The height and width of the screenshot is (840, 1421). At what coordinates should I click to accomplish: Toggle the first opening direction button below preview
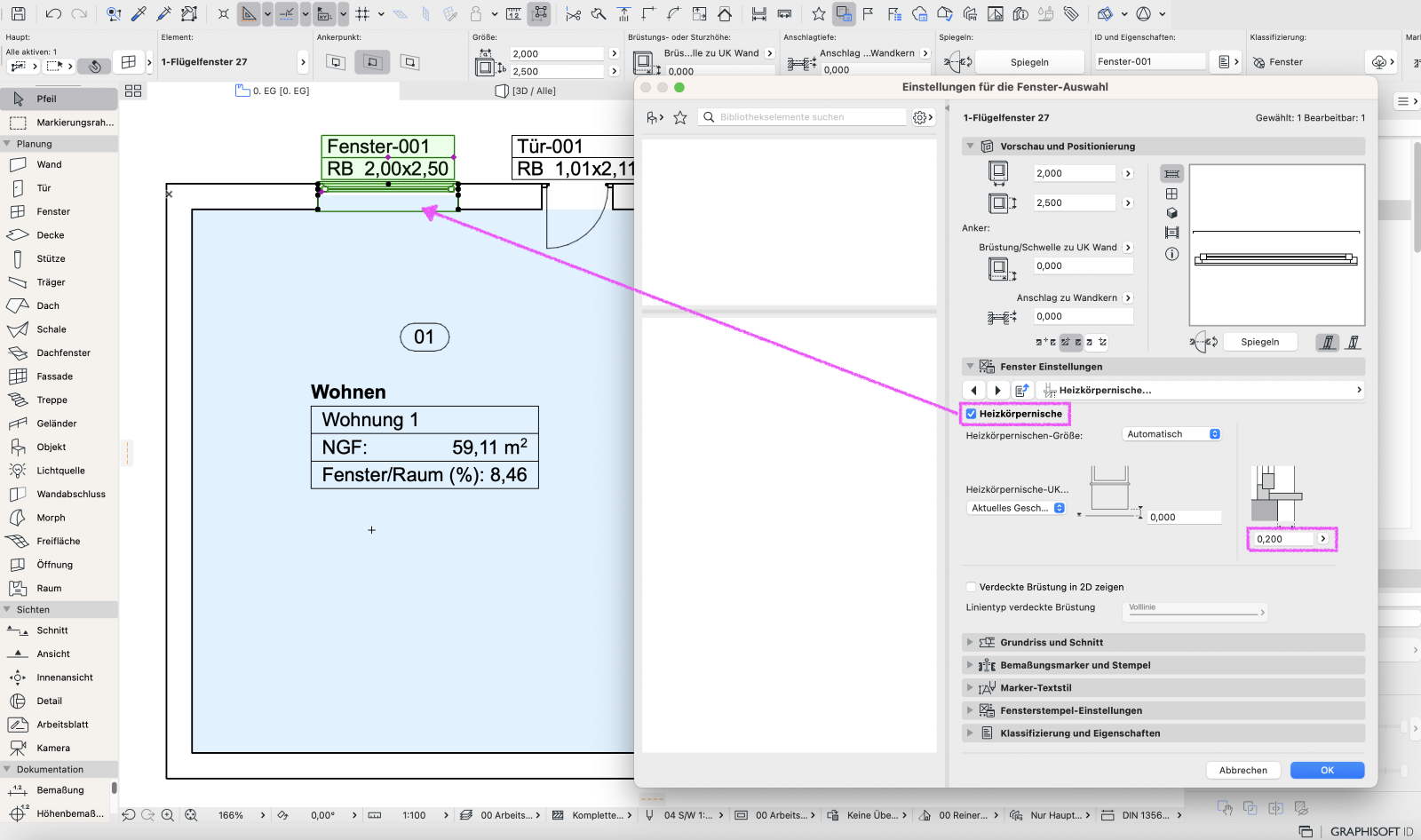click(1327, 342)
